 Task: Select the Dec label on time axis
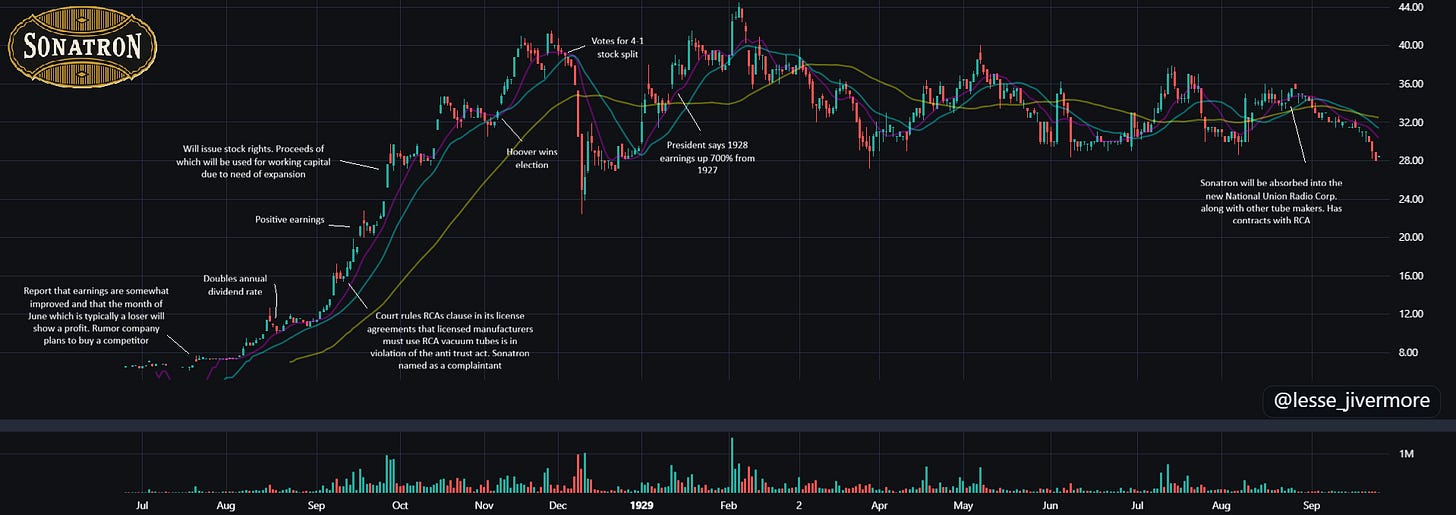pos(559,506)
